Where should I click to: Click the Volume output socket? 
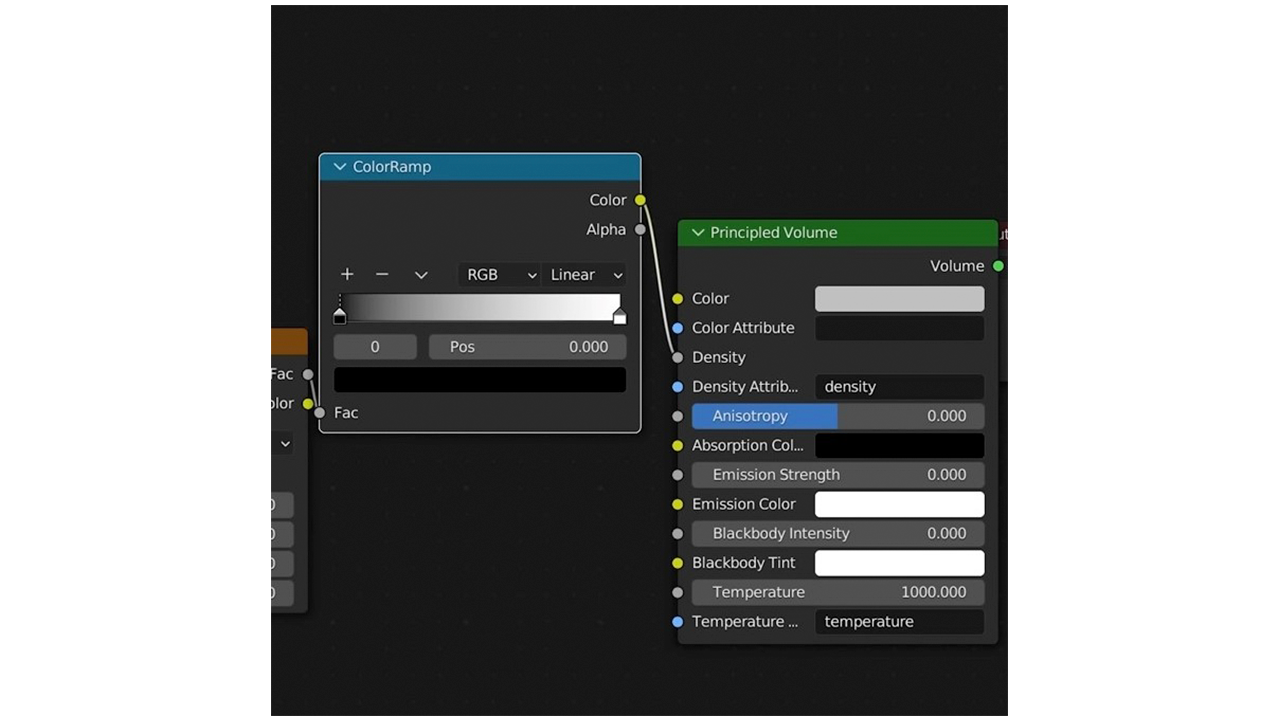(998, 266)
